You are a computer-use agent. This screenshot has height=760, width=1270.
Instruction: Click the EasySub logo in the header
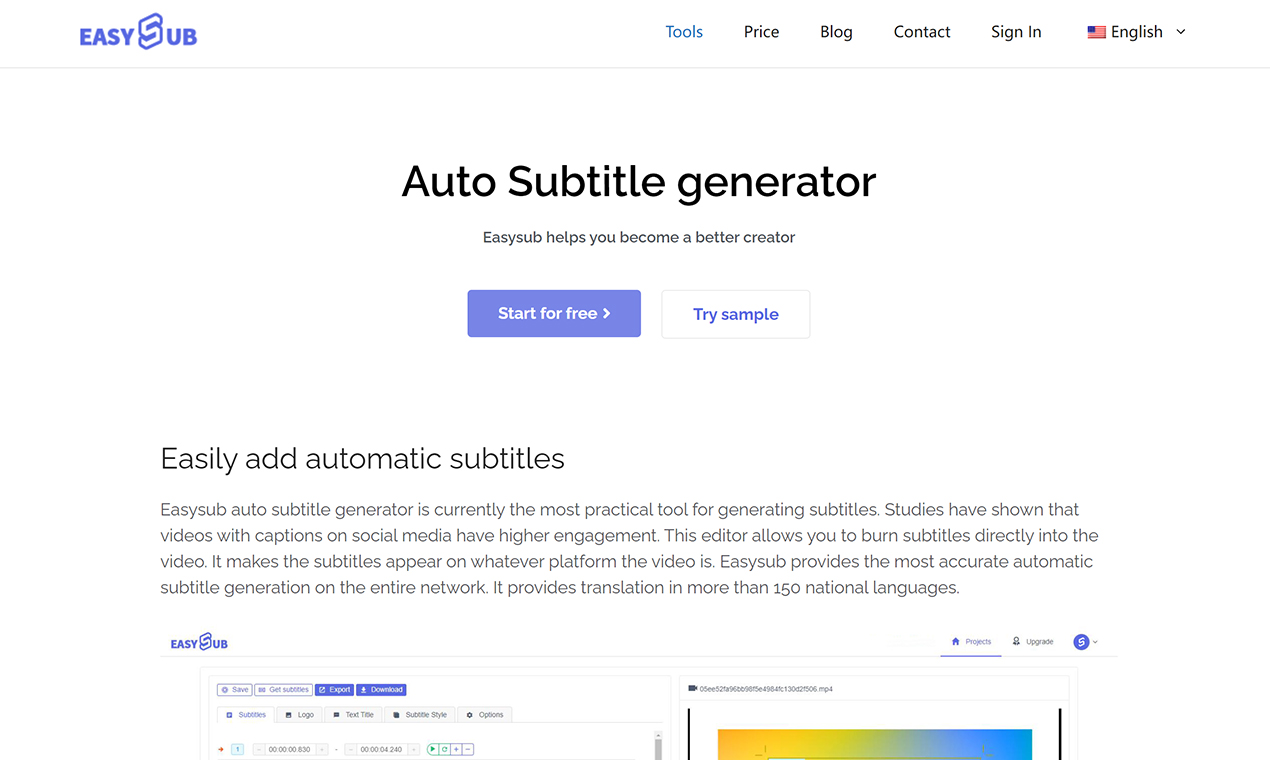[138, 32]
